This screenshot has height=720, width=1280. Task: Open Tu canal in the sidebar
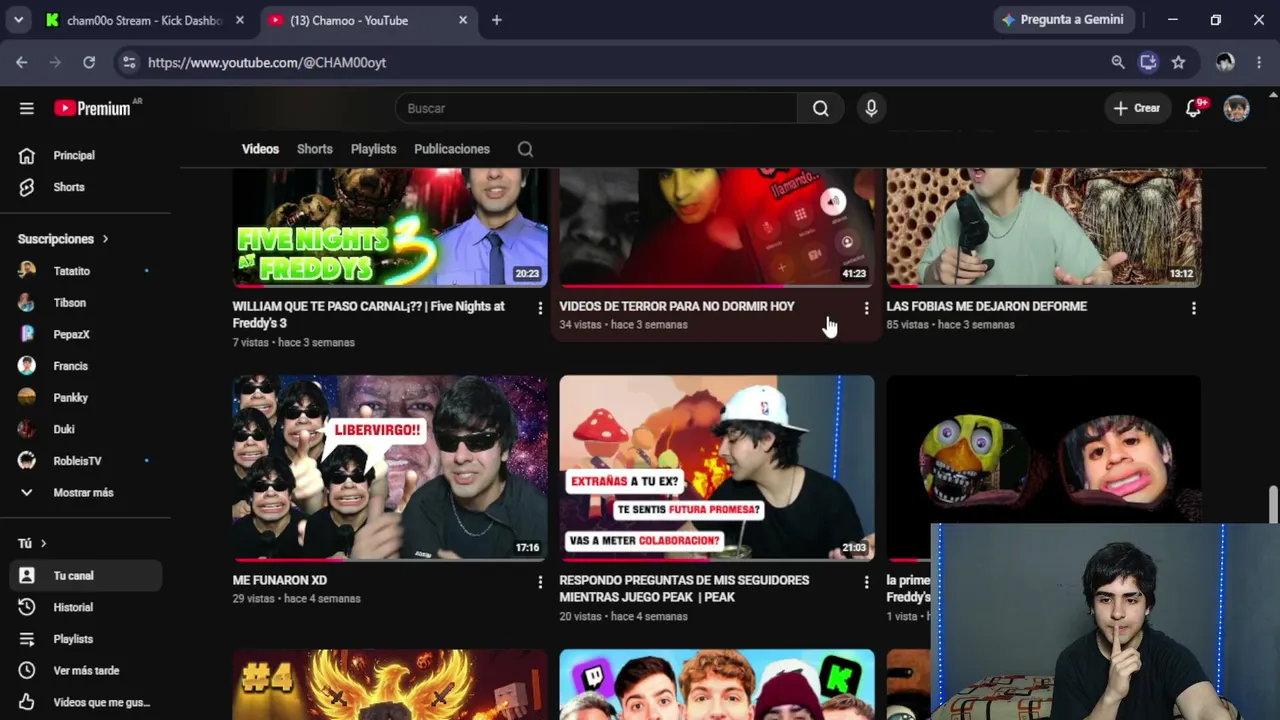85,575
